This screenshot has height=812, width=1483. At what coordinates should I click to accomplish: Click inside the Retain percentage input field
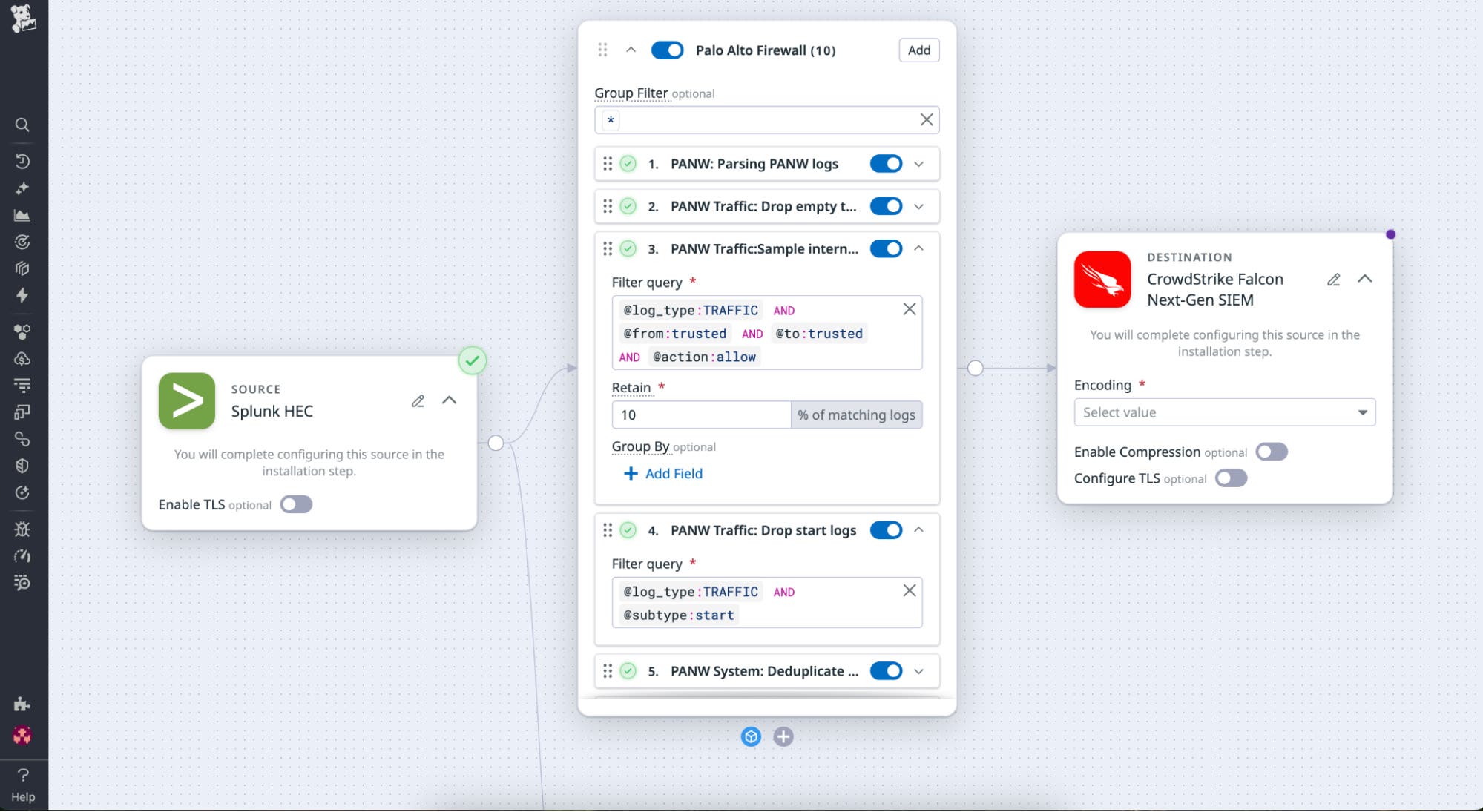coord(700,415)
